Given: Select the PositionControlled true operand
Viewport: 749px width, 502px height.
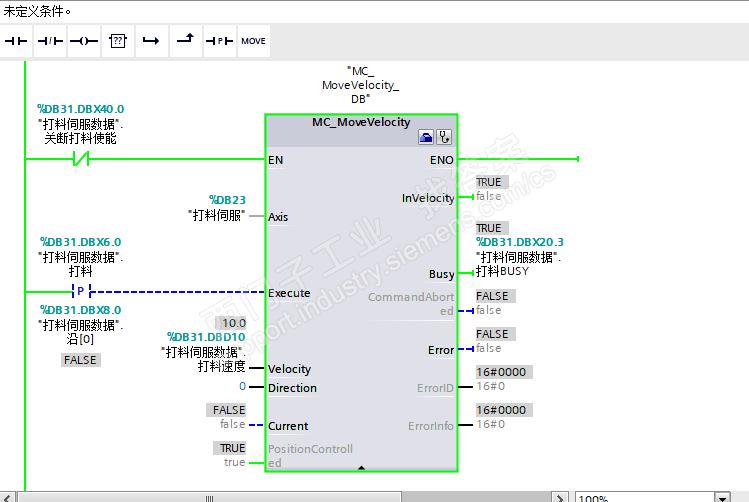Looking at the screenshot, I should click(235, 462).
